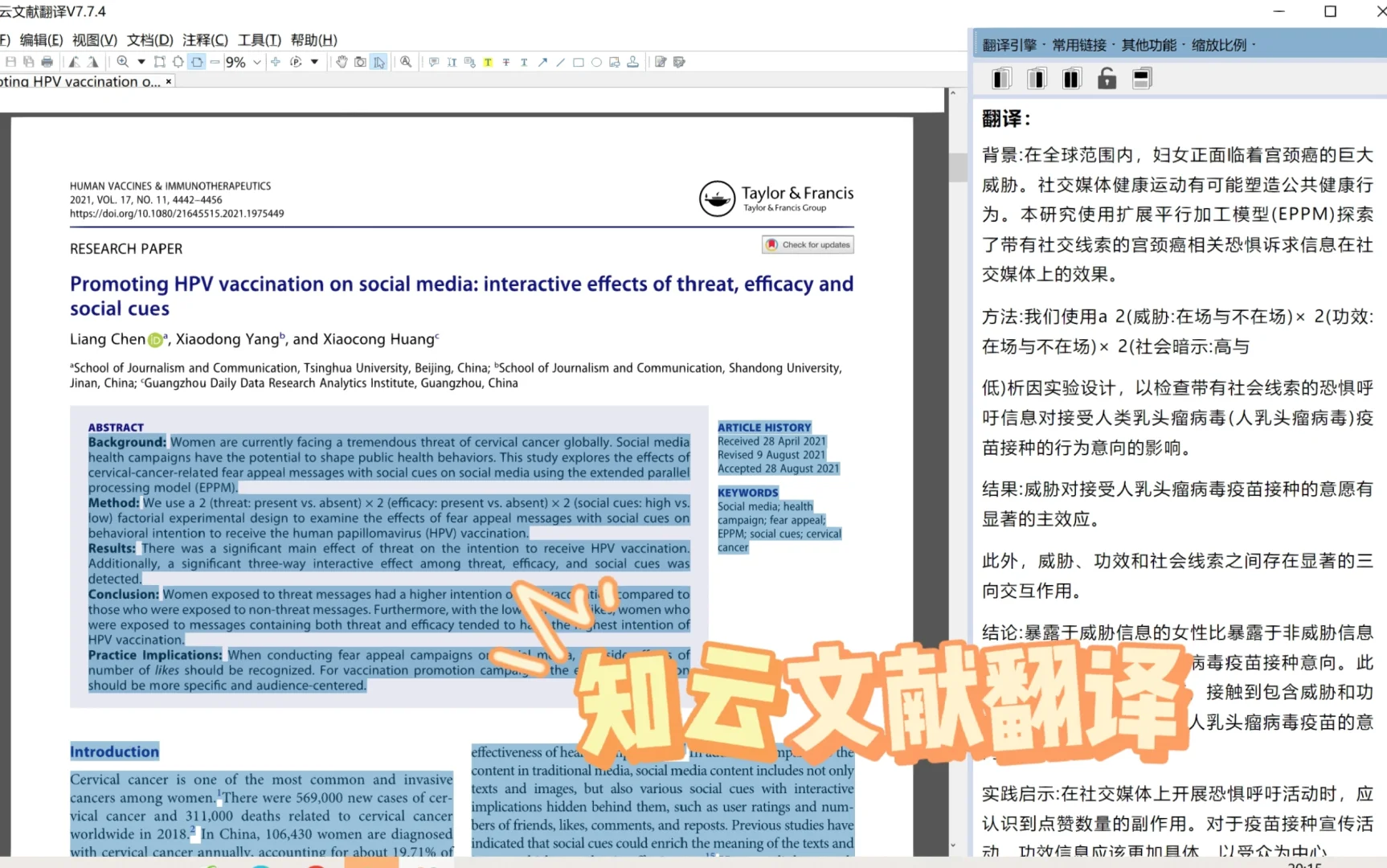The image size is (1387, 868).
Task: Click the rotate clockwise icon
Action: pos(92,62)
